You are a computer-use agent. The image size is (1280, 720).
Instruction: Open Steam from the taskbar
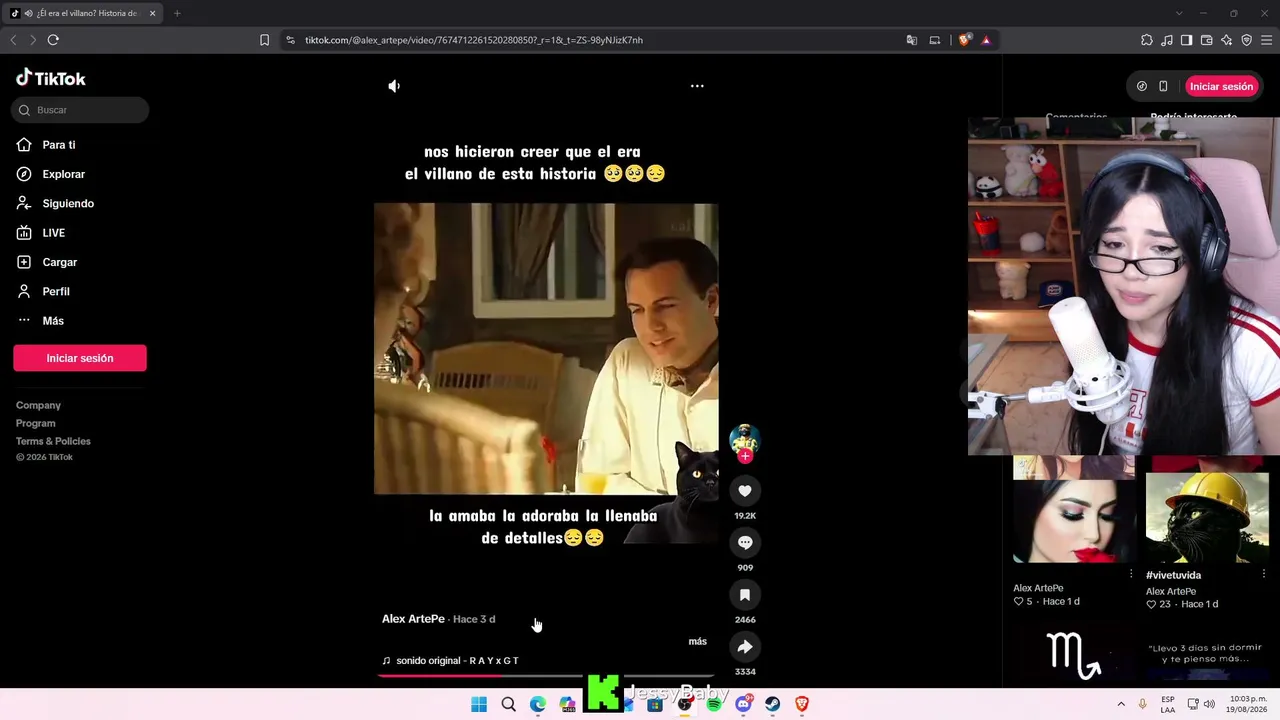773,704
